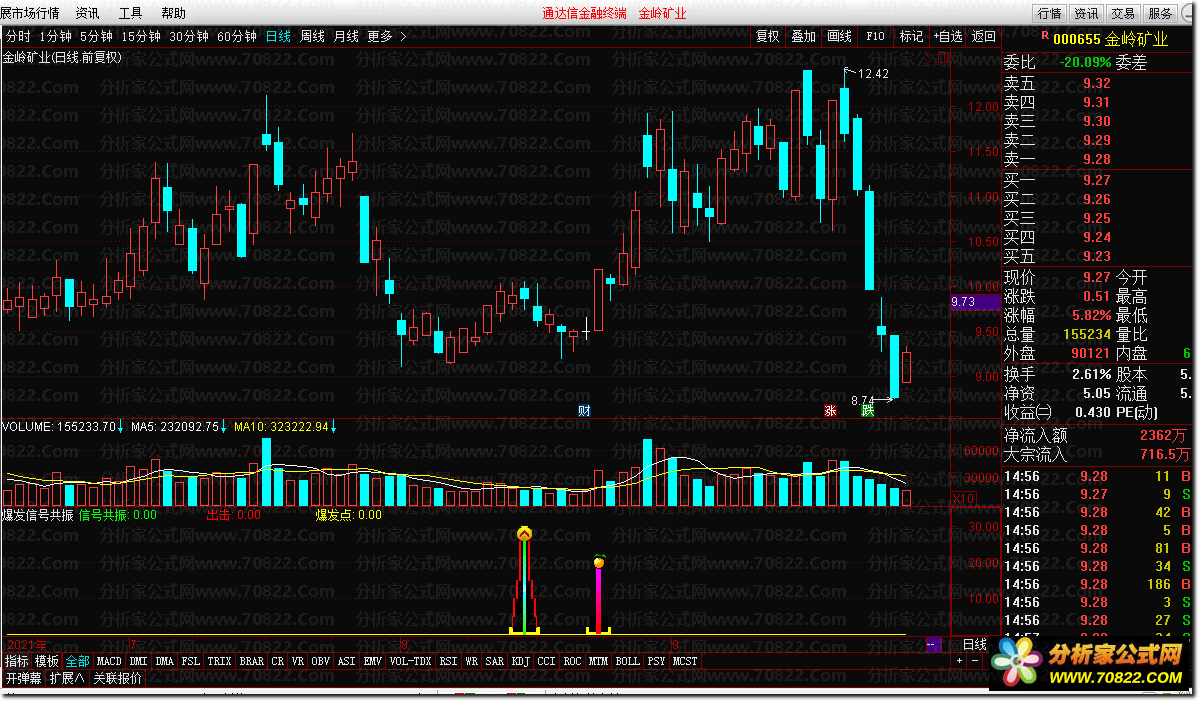Click the tallest signal resonance spike marker
This screenshot has height=702, width=1201.
pyautogui.click(x=524, y=535)
